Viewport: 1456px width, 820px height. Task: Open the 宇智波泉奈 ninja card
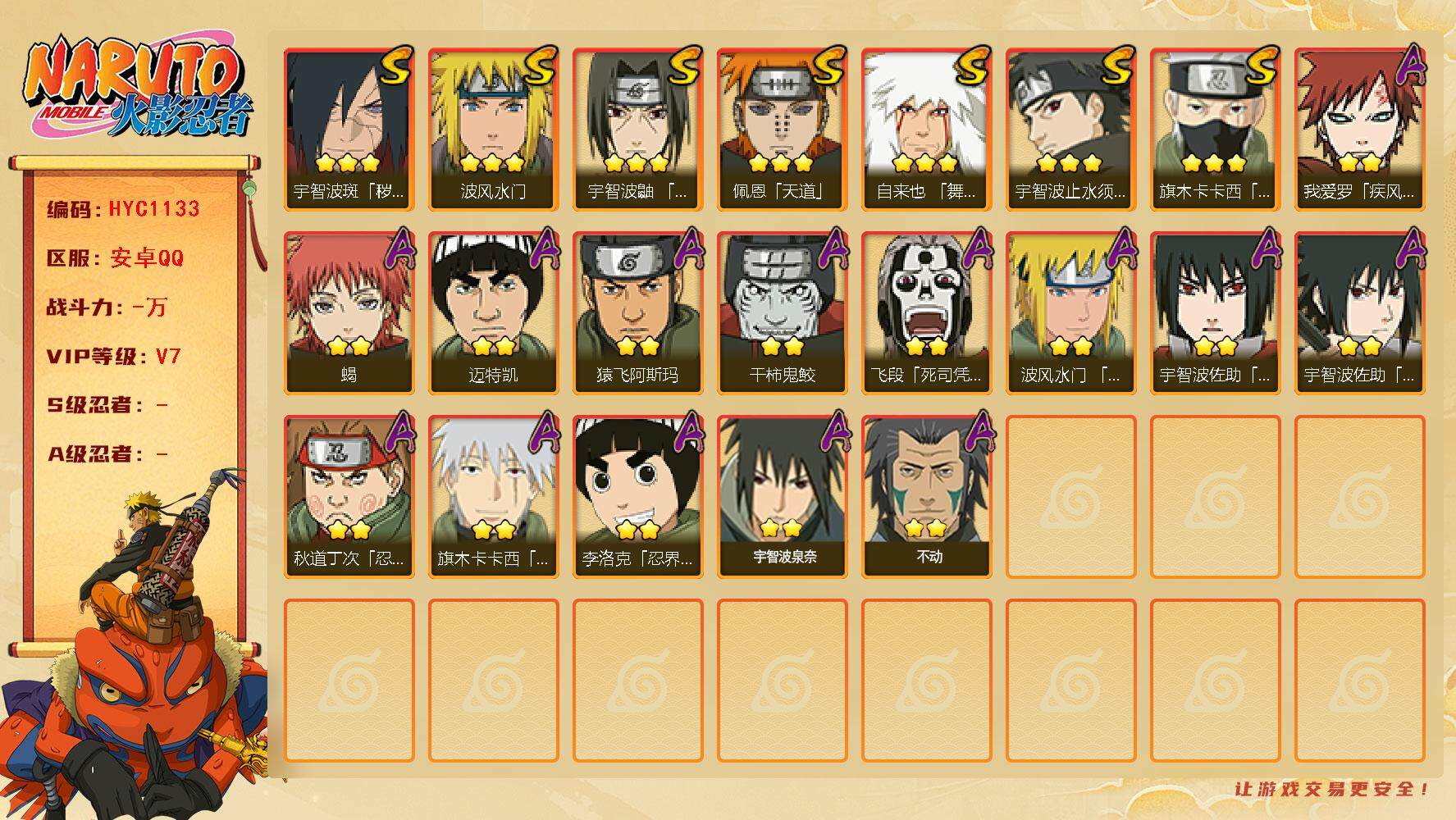(x=782, y=497)
